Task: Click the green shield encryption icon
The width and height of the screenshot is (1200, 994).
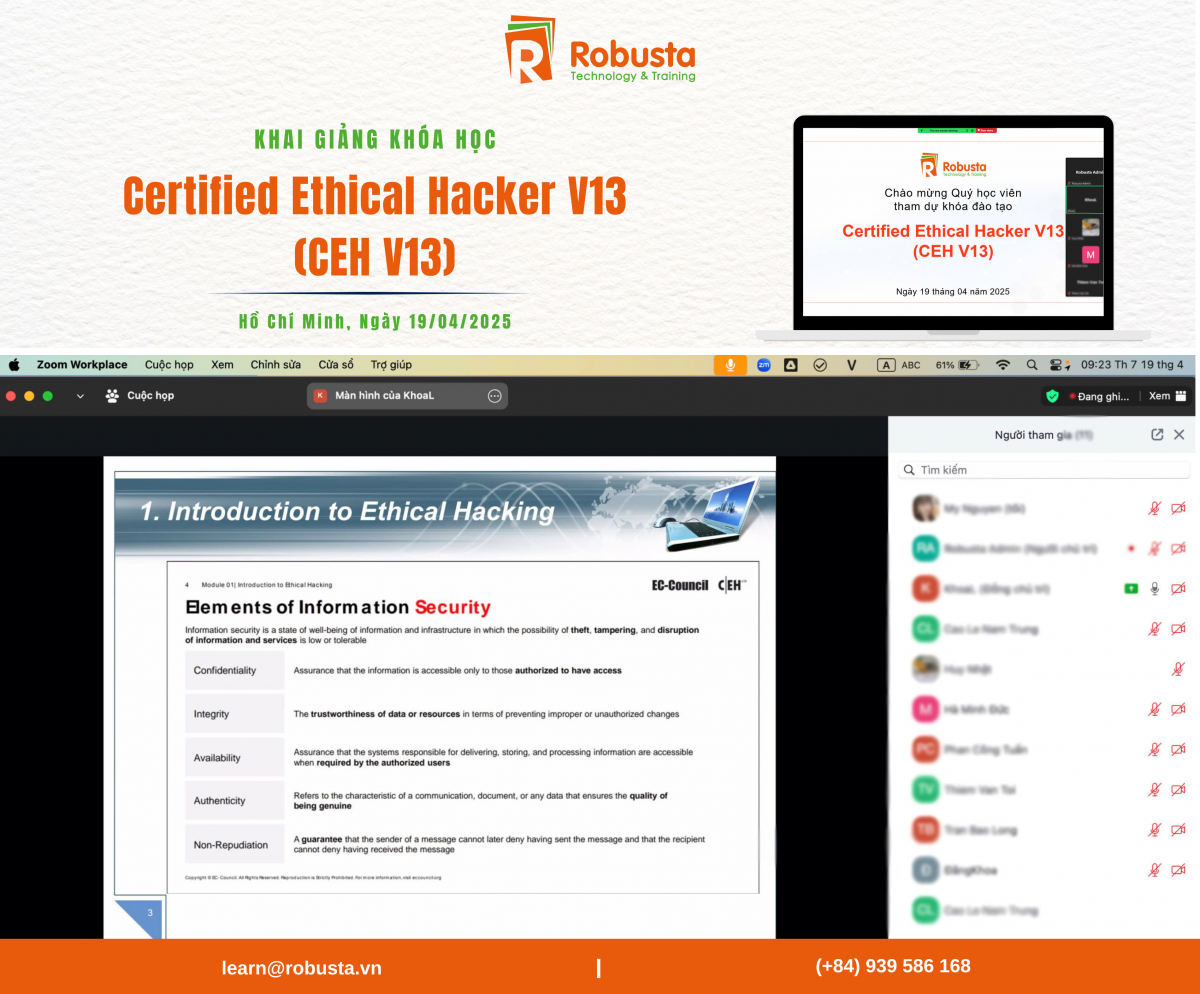Action: pos(1052,396)
